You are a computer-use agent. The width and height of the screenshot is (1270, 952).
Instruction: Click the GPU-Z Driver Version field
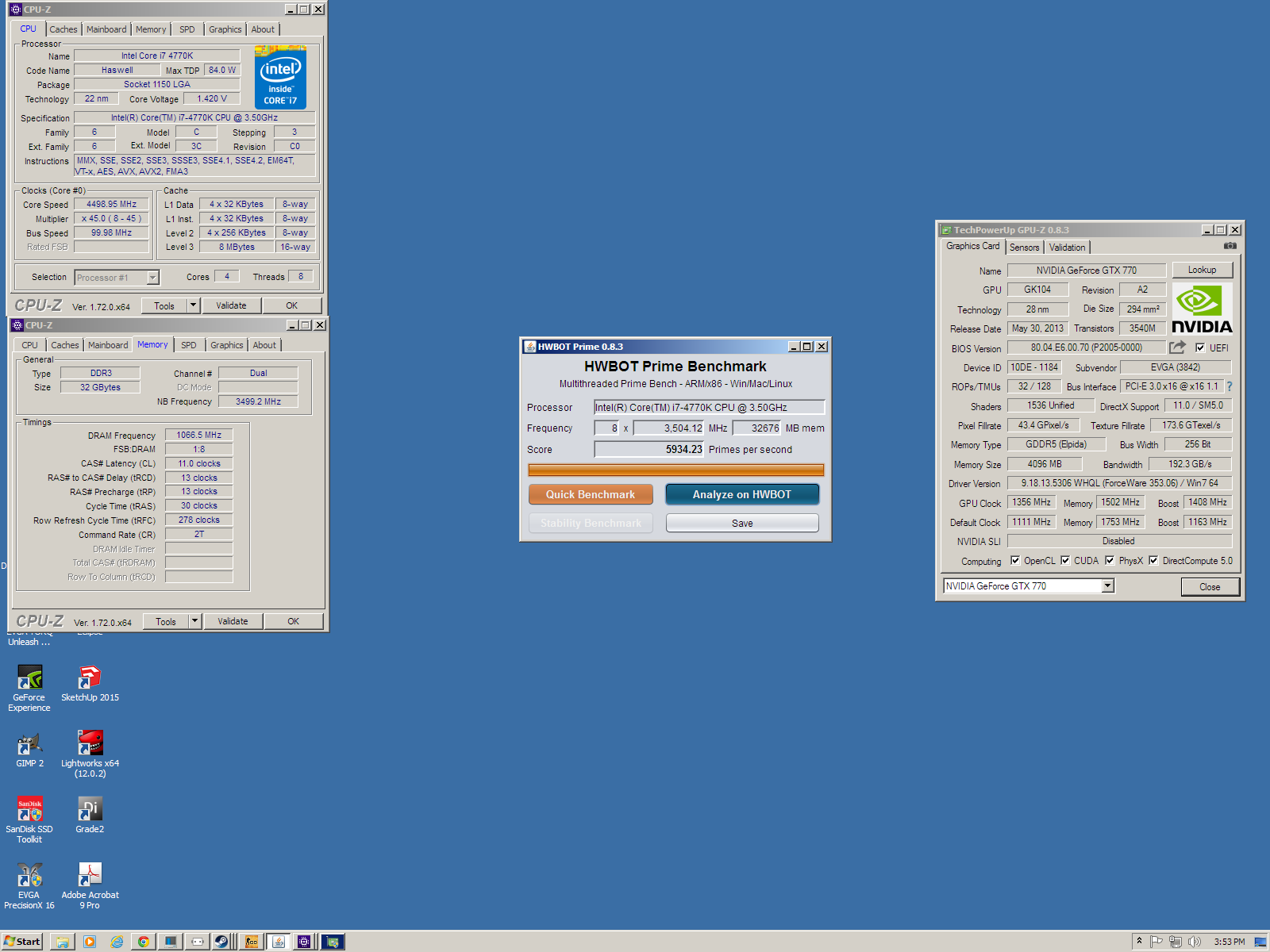[x=1120, y=482]
